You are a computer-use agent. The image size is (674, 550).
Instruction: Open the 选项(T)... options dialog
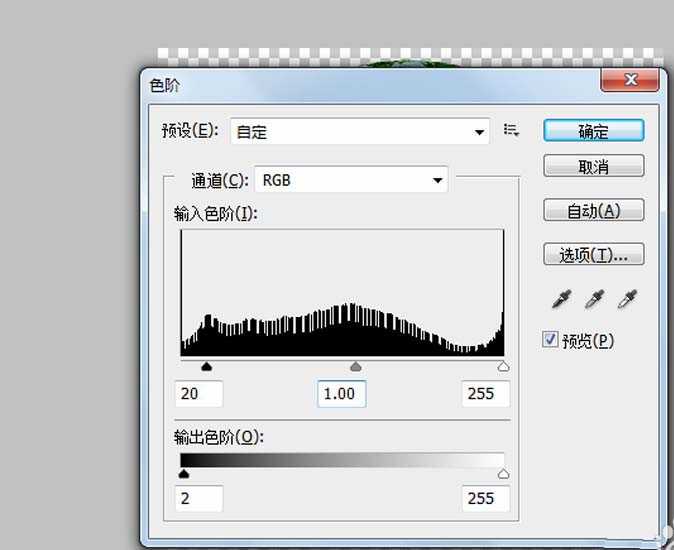593,255
